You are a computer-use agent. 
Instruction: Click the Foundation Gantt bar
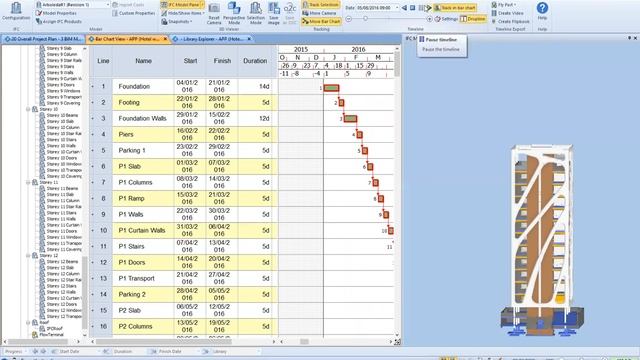pyautogui.click(x=331, y=88)
